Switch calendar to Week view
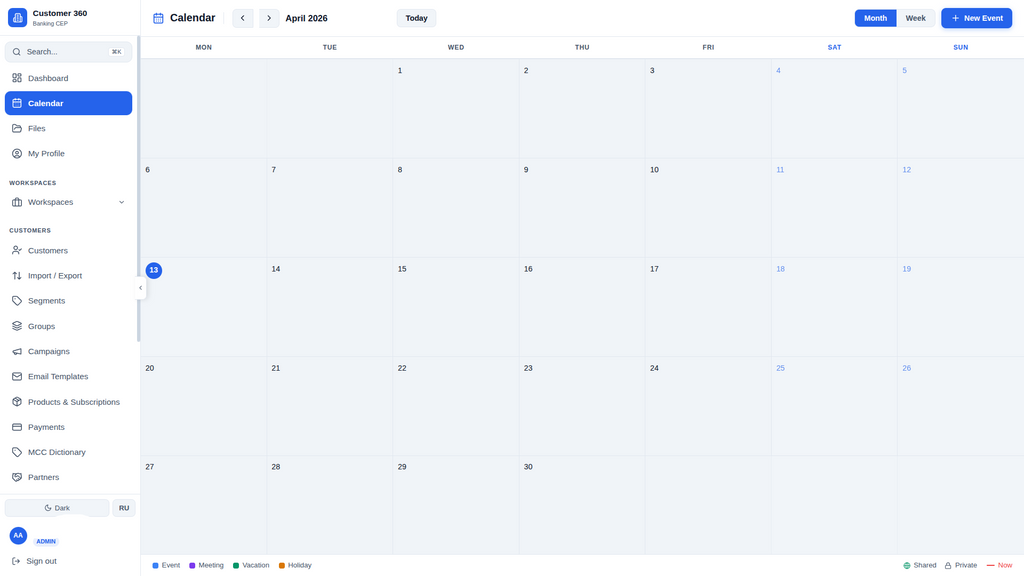1024x576 pixels. click(915, 18)
